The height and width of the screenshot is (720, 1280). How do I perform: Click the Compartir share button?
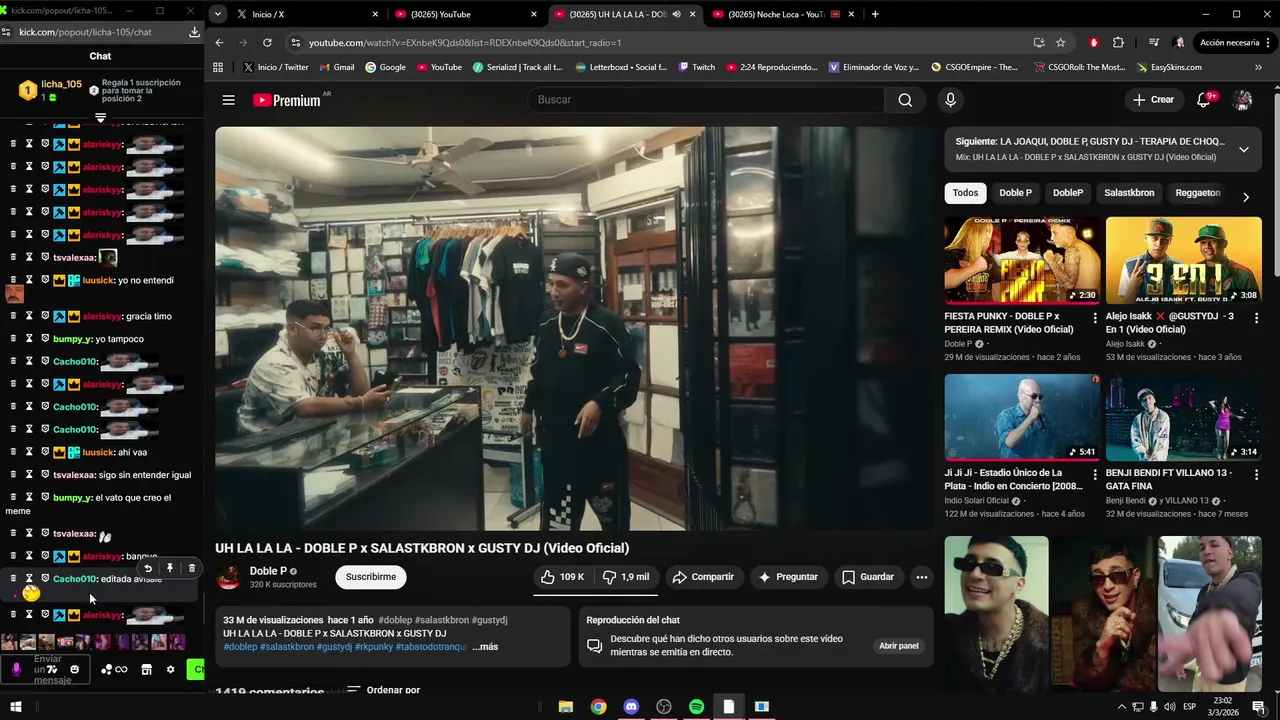click(703, 577)
